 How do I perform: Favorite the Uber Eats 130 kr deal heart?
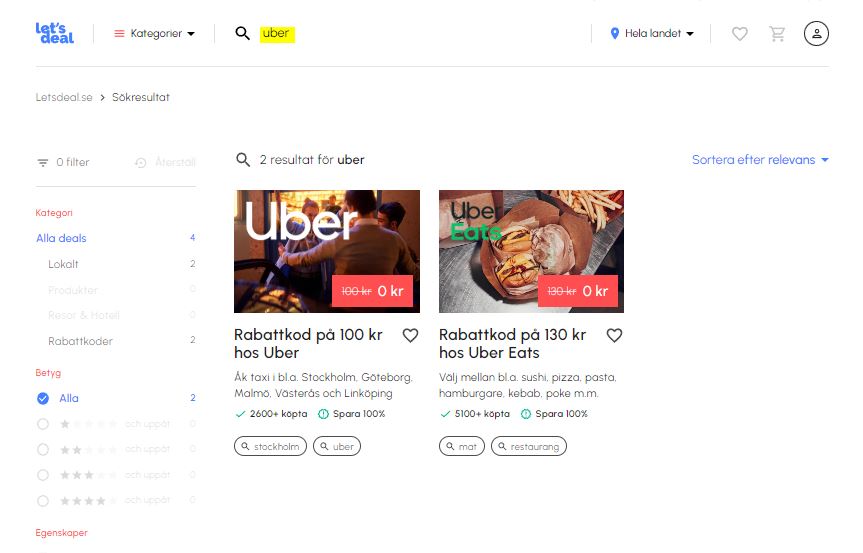pos(614,335)
